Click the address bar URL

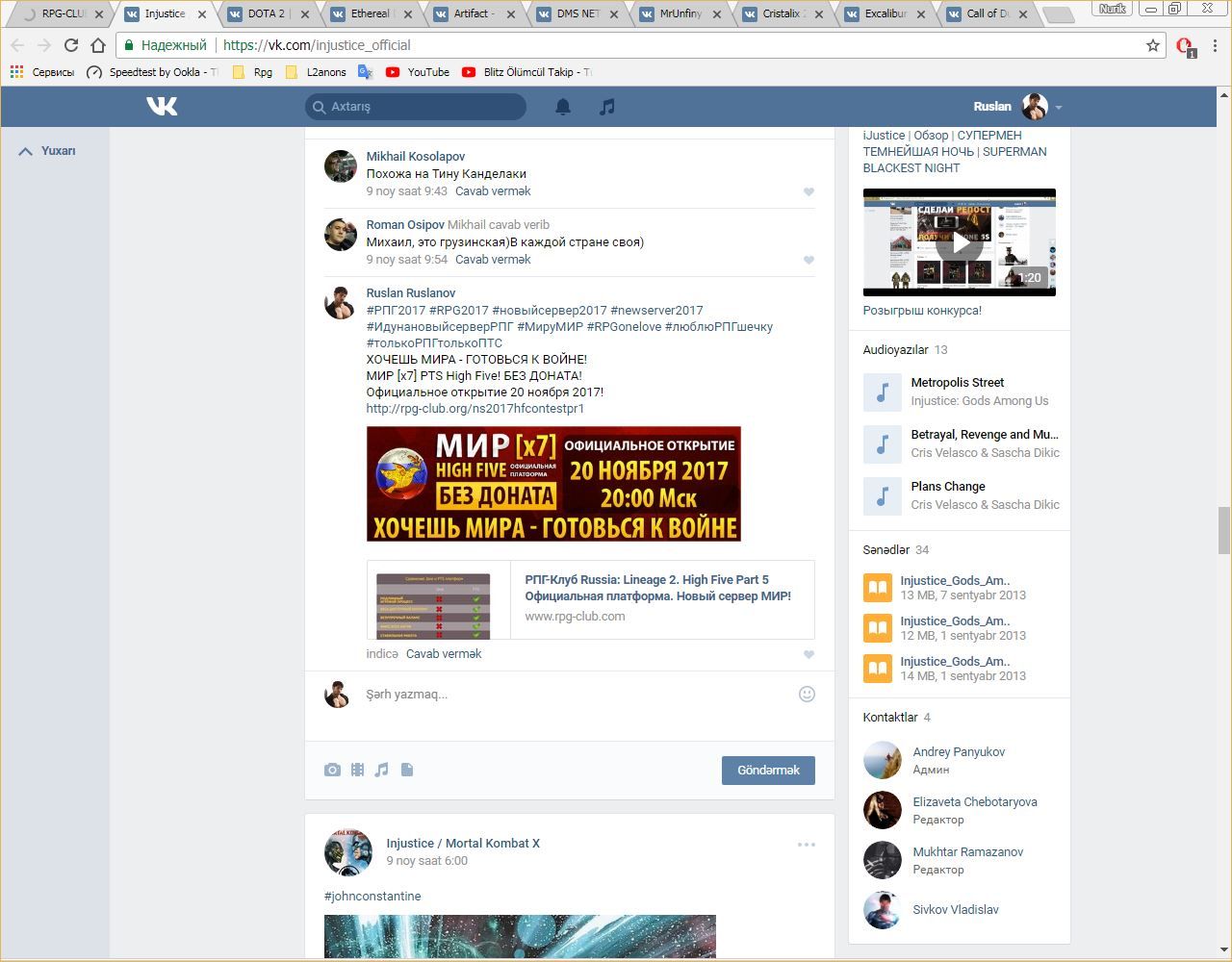click(x=317, y=45)
